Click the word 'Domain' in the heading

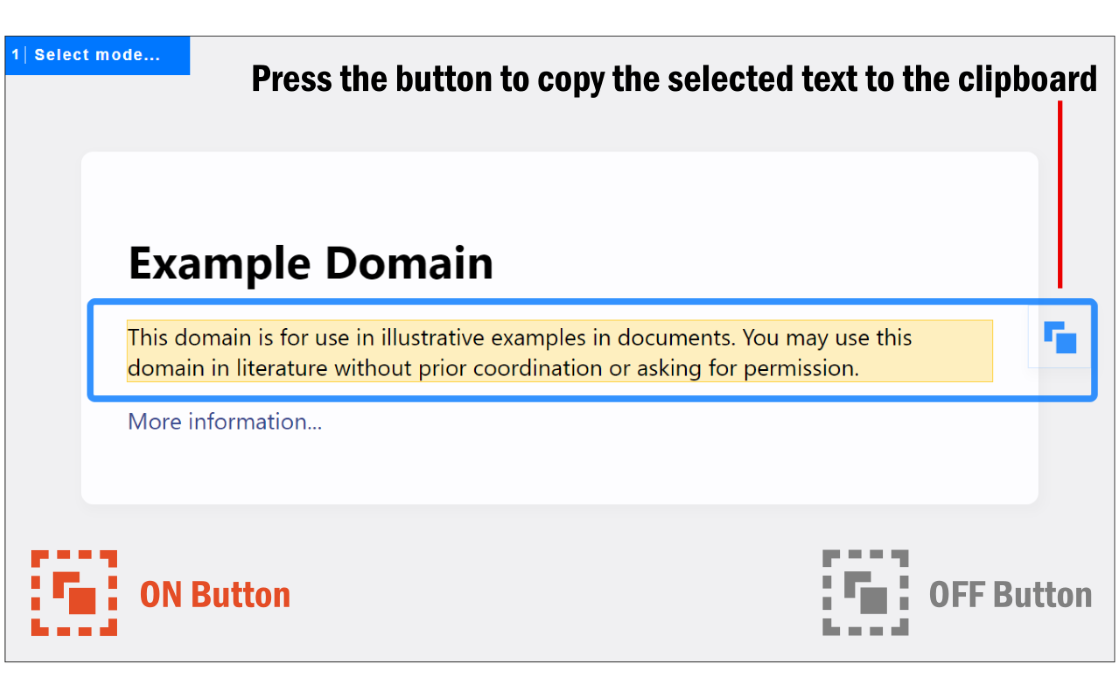pos(409,262)
